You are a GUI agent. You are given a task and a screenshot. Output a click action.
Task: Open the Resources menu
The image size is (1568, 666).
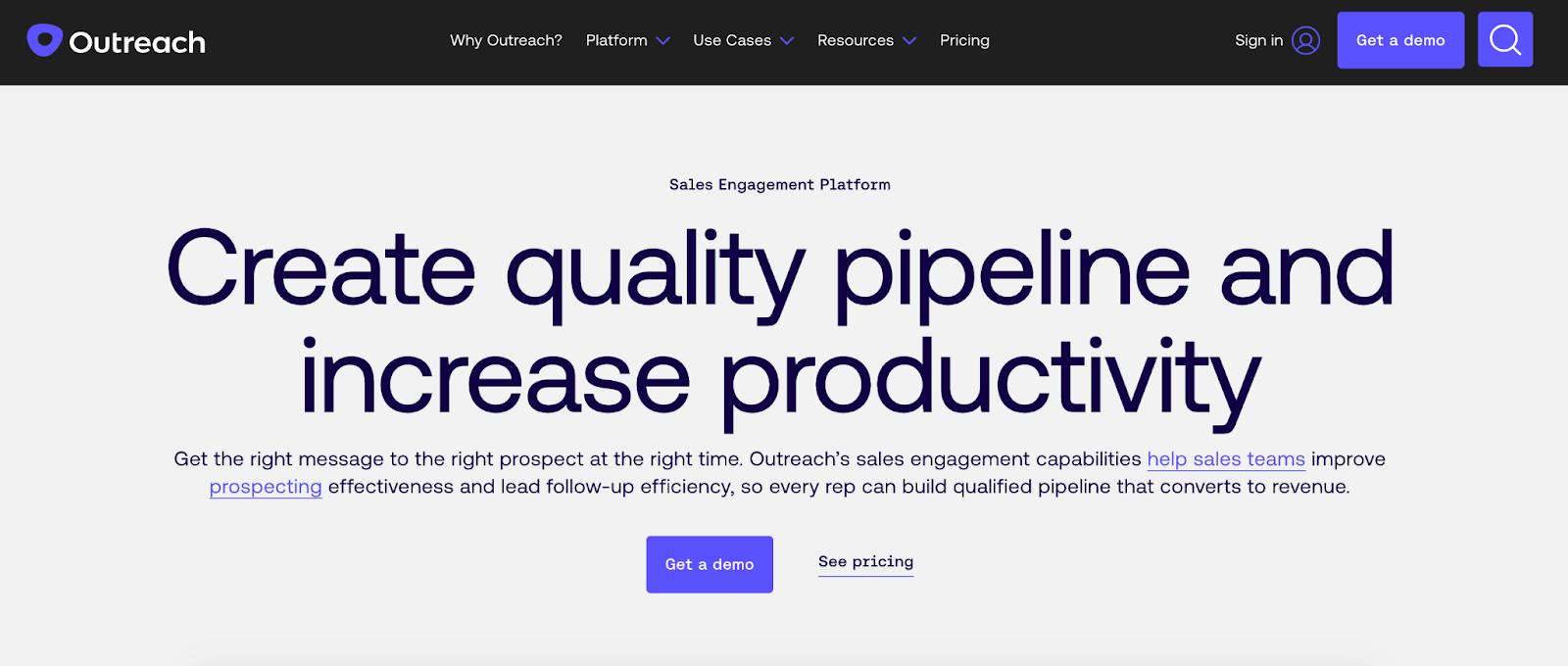click(x=856, y=40)
